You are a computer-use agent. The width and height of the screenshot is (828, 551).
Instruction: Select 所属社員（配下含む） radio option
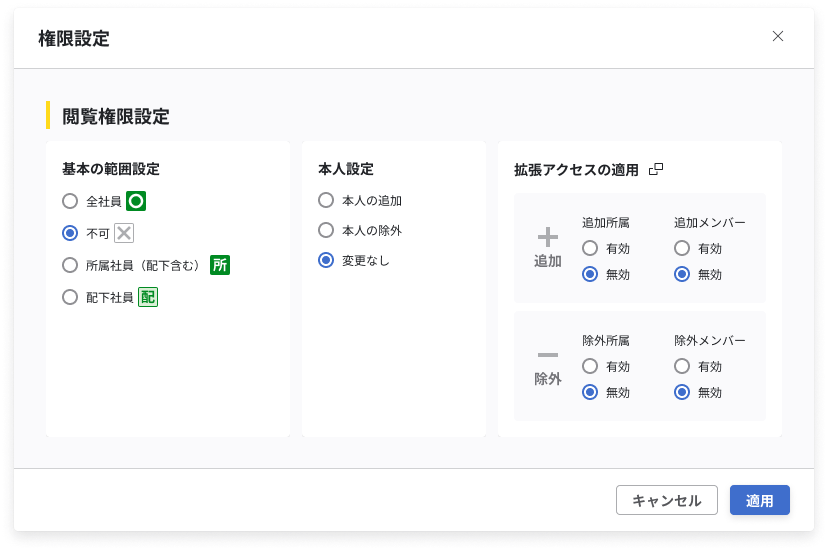pos(70,265)
